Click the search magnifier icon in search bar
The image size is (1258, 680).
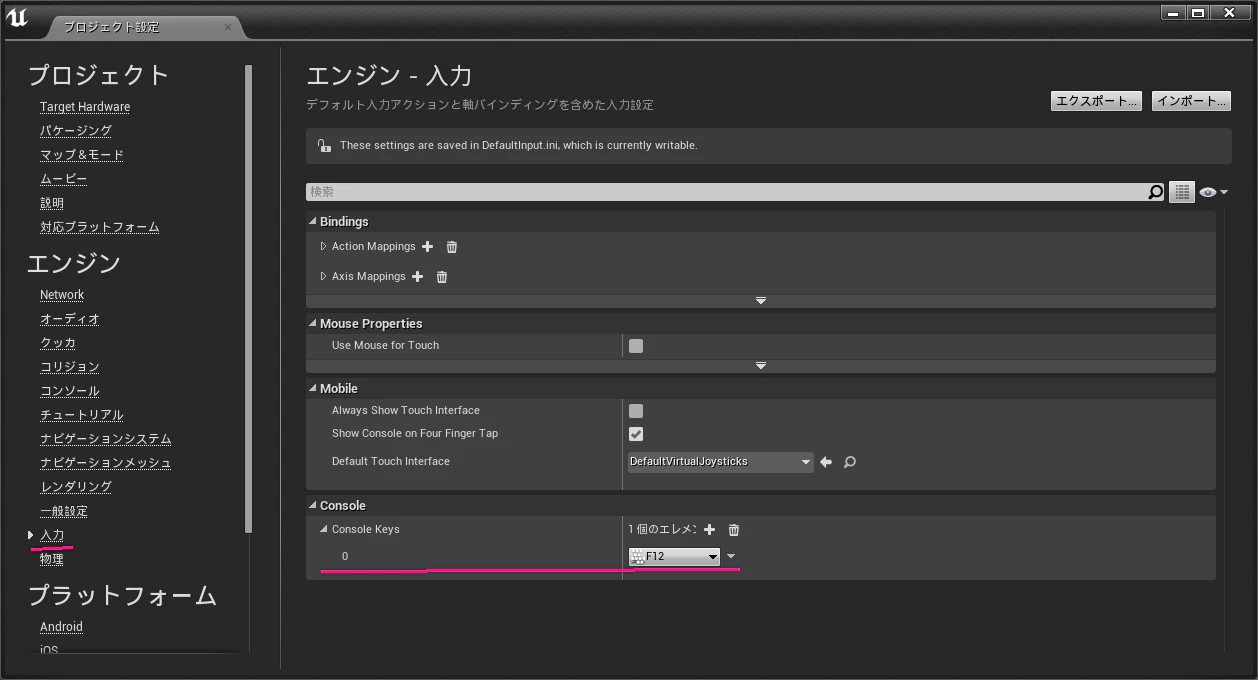[1156, 192]
